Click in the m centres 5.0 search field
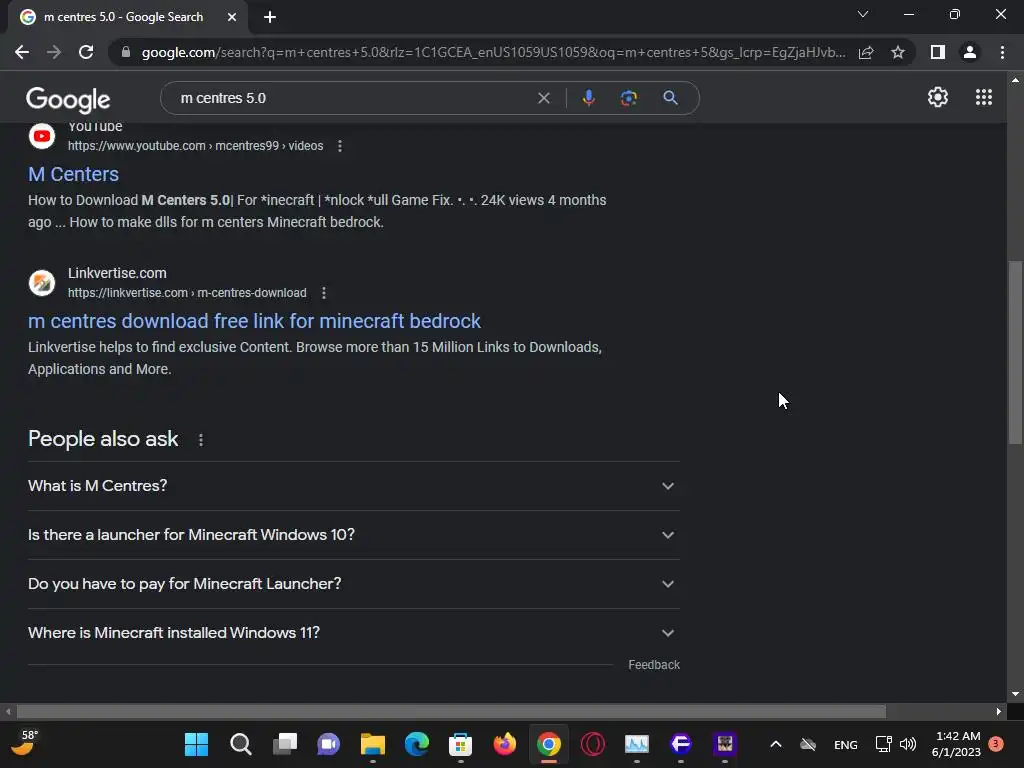This screenshot has height=768, width=1024. click(353, 98)
